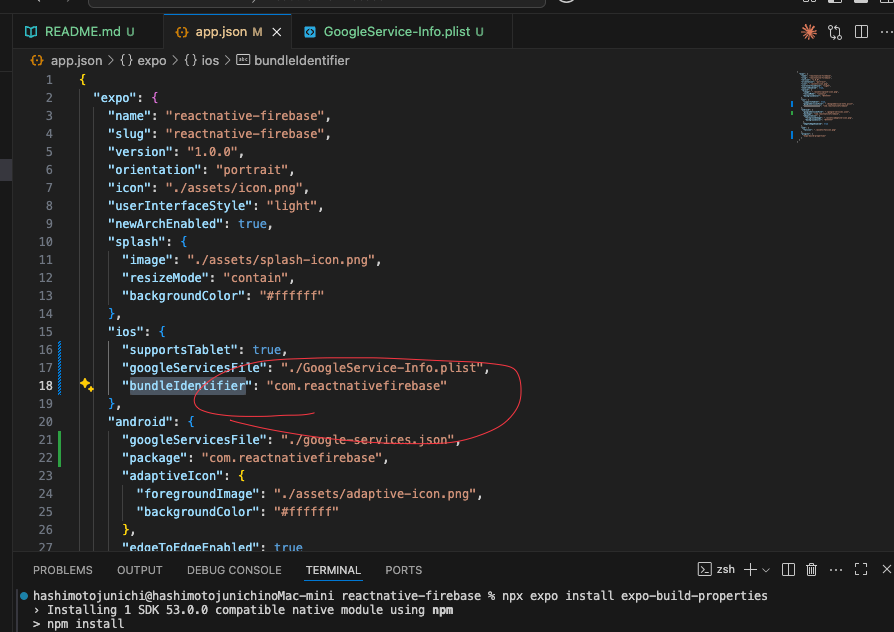The width and height of the screenshot is (894, 632).
Task: Click the sparkle code action icon on line 18
Action: pos(87,385)
